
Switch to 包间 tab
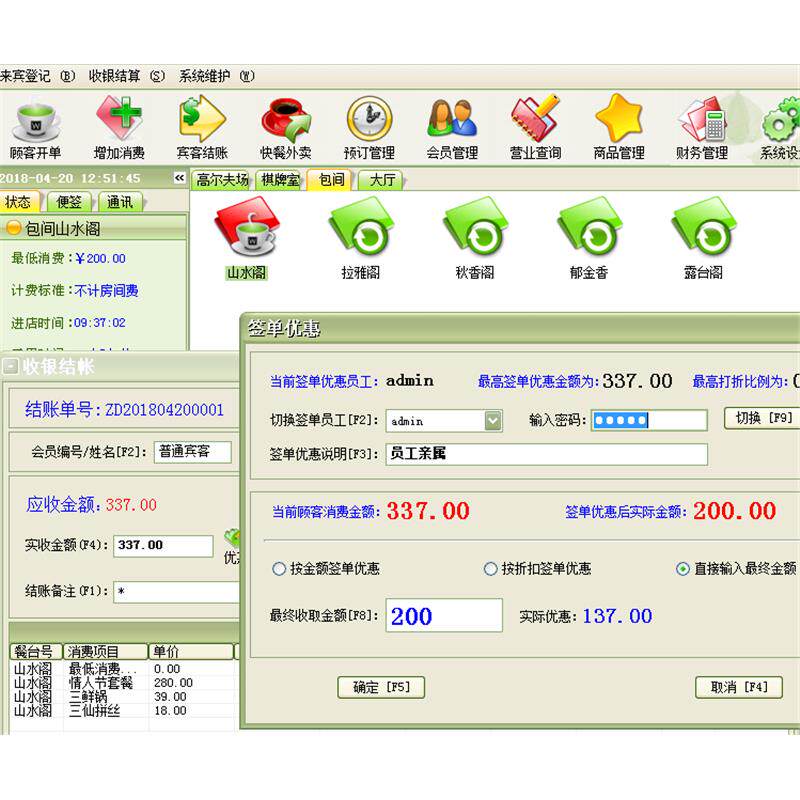pos(331,180)
